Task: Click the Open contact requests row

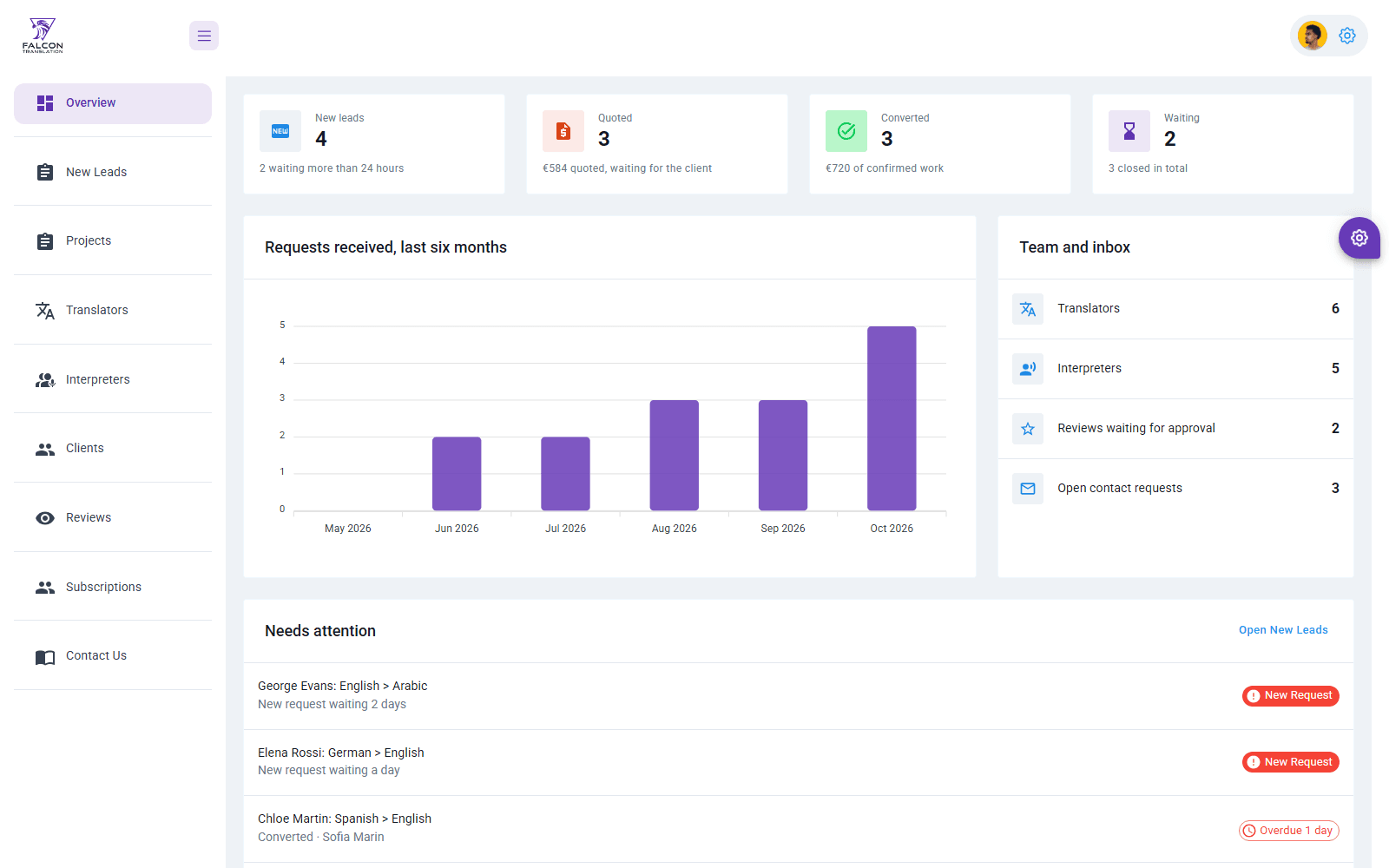Action: pos(1175,489)
